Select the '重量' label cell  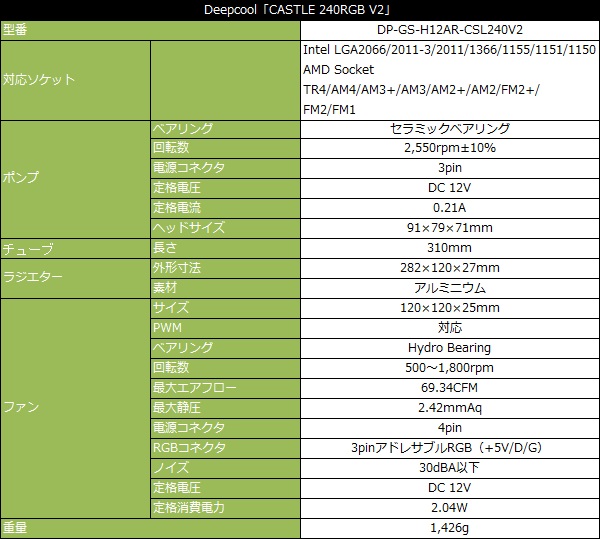point(150,528)
